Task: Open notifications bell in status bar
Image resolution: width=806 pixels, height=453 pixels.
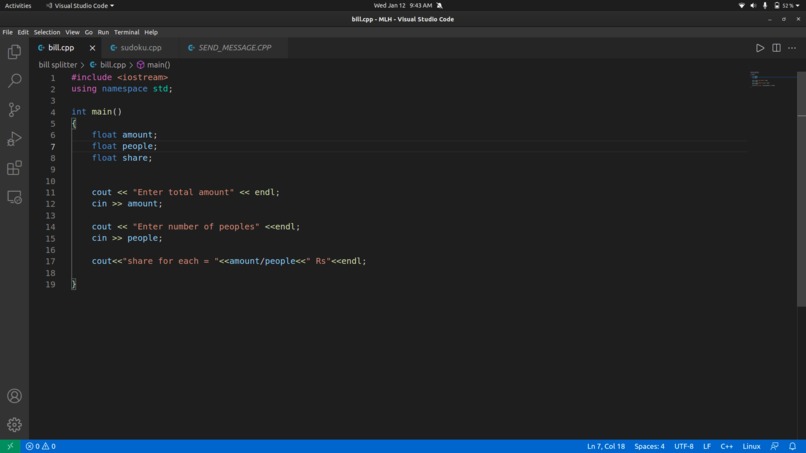Action: [x=793, y=446]
